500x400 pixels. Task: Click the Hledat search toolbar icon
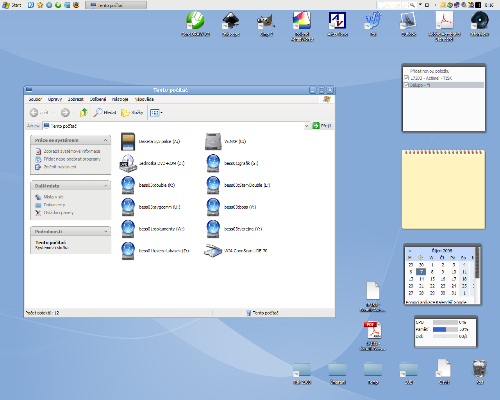click(104, 113)
